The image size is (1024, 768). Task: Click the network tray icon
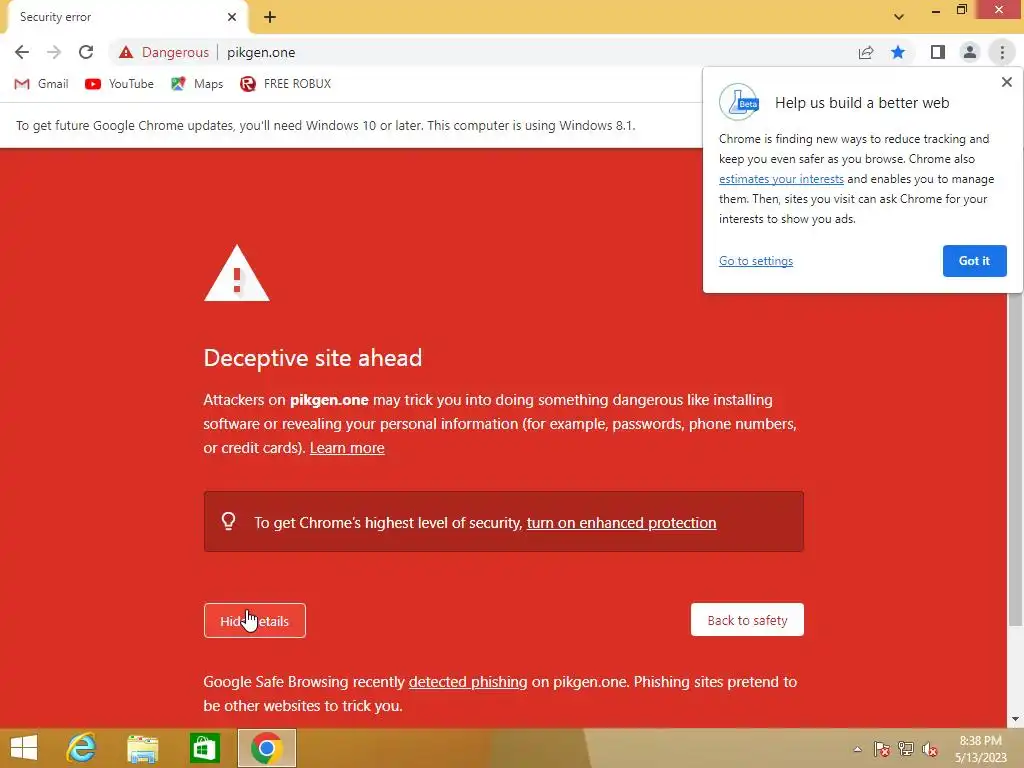906,749
